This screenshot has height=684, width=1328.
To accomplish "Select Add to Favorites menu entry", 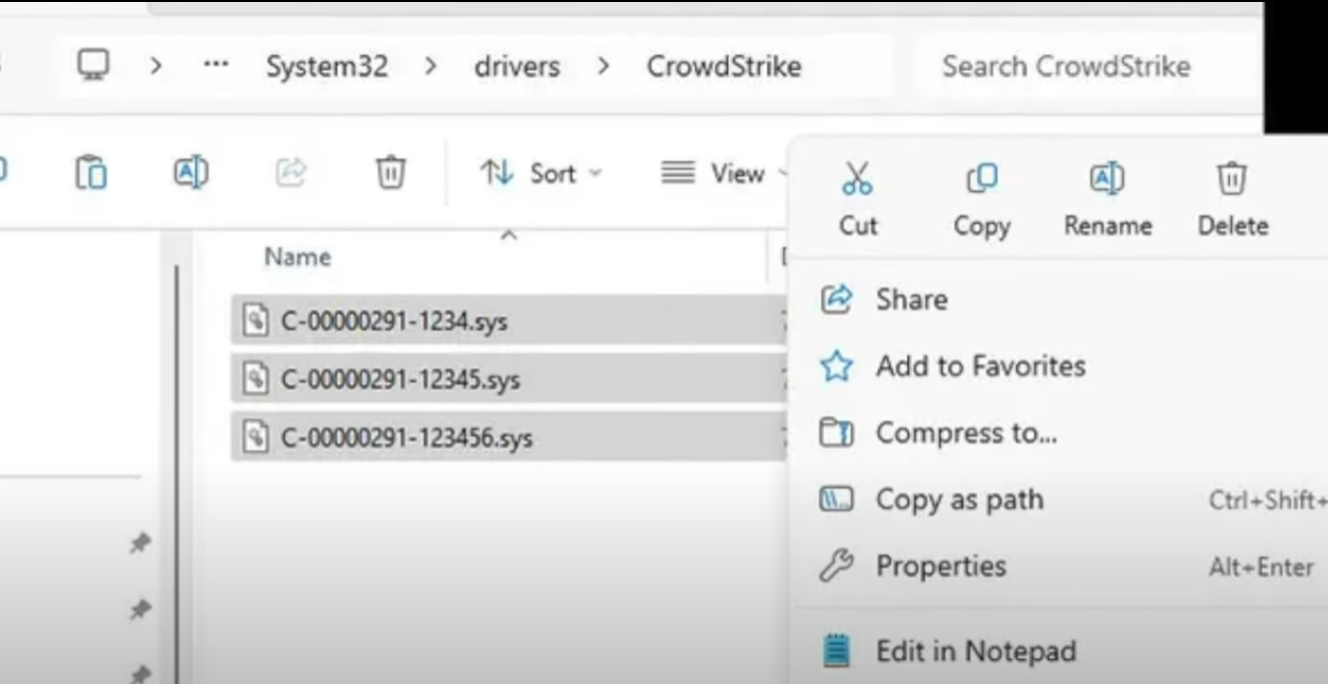I will (1060, 366).
